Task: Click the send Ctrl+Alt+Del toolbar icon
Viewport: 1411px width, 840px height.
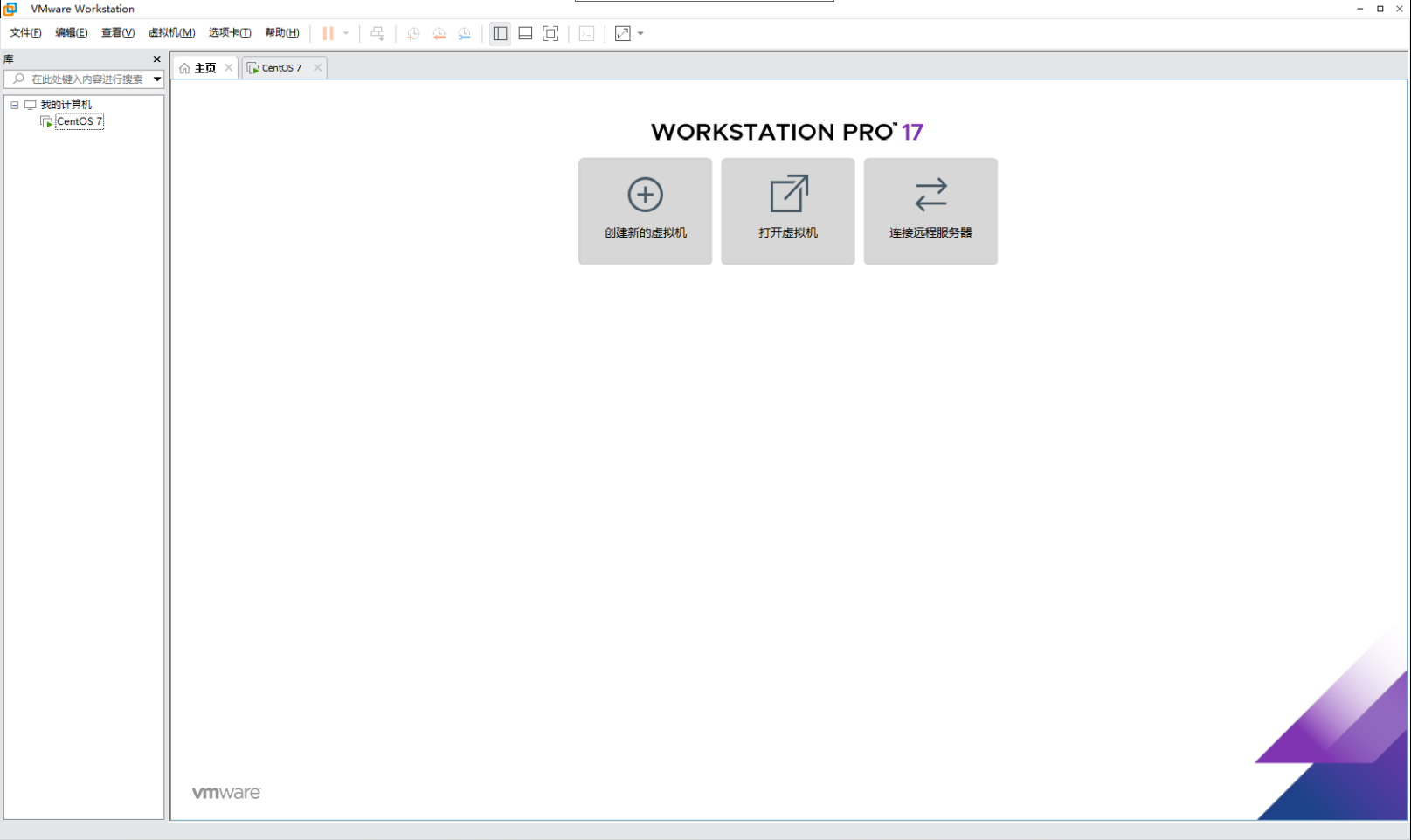Action: [x=377, y=33]
